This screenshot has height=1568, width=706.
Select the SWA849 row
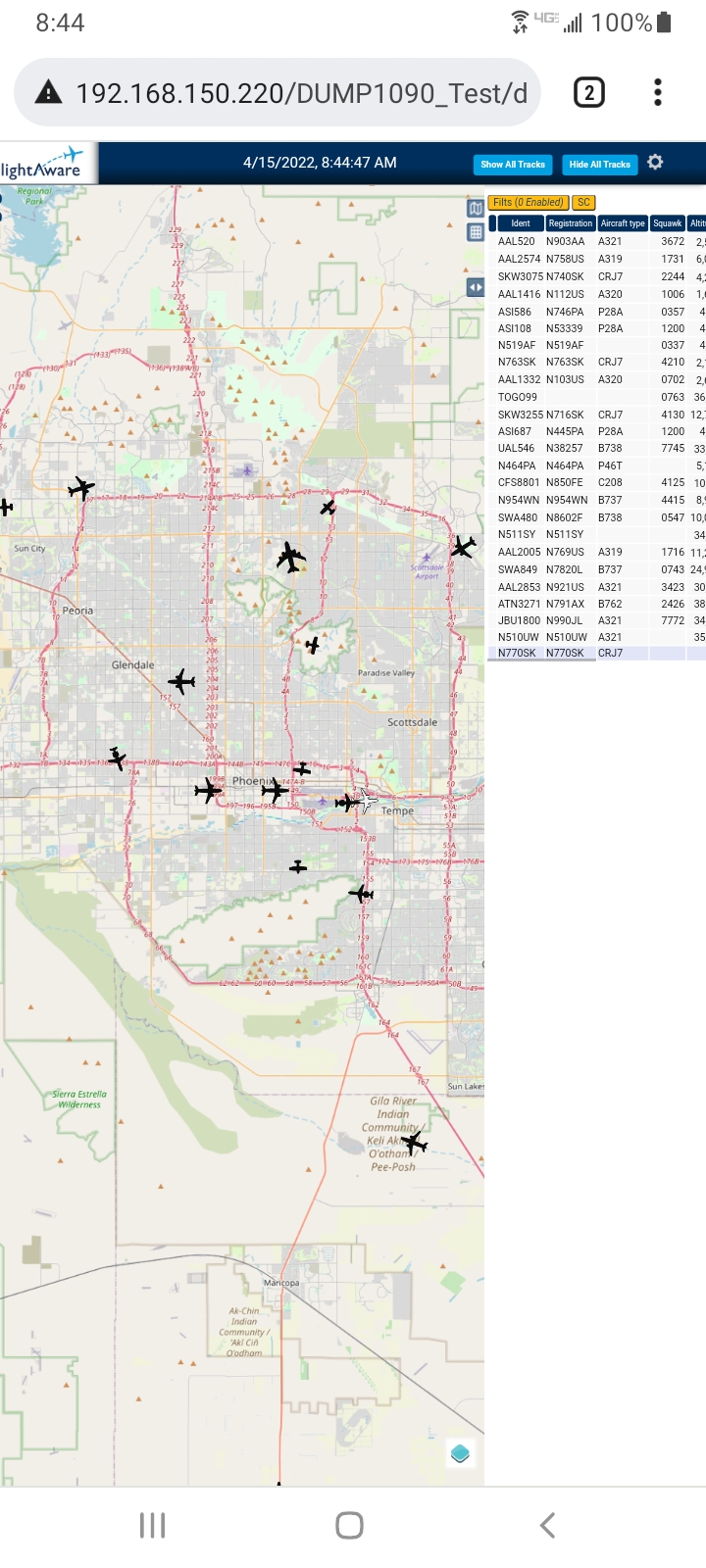click(x=596, y=569)
